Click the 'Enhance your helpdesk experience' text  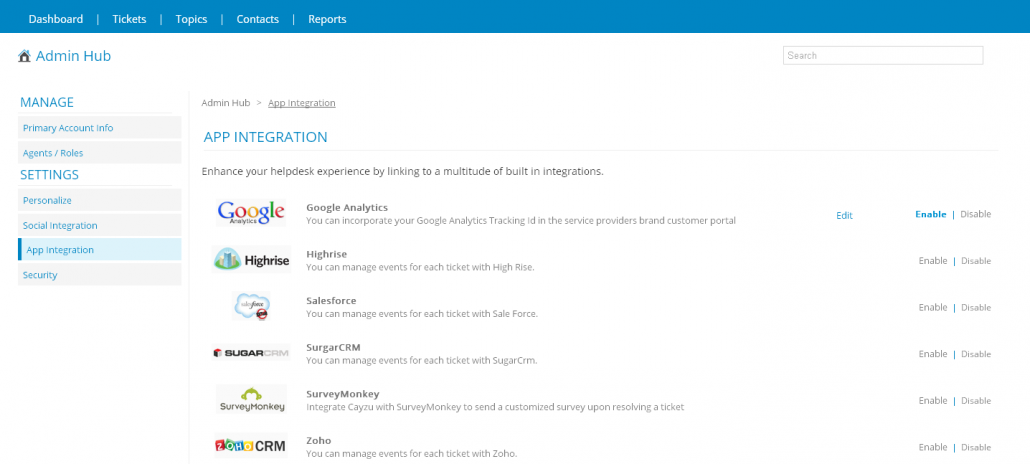point(403,172)
